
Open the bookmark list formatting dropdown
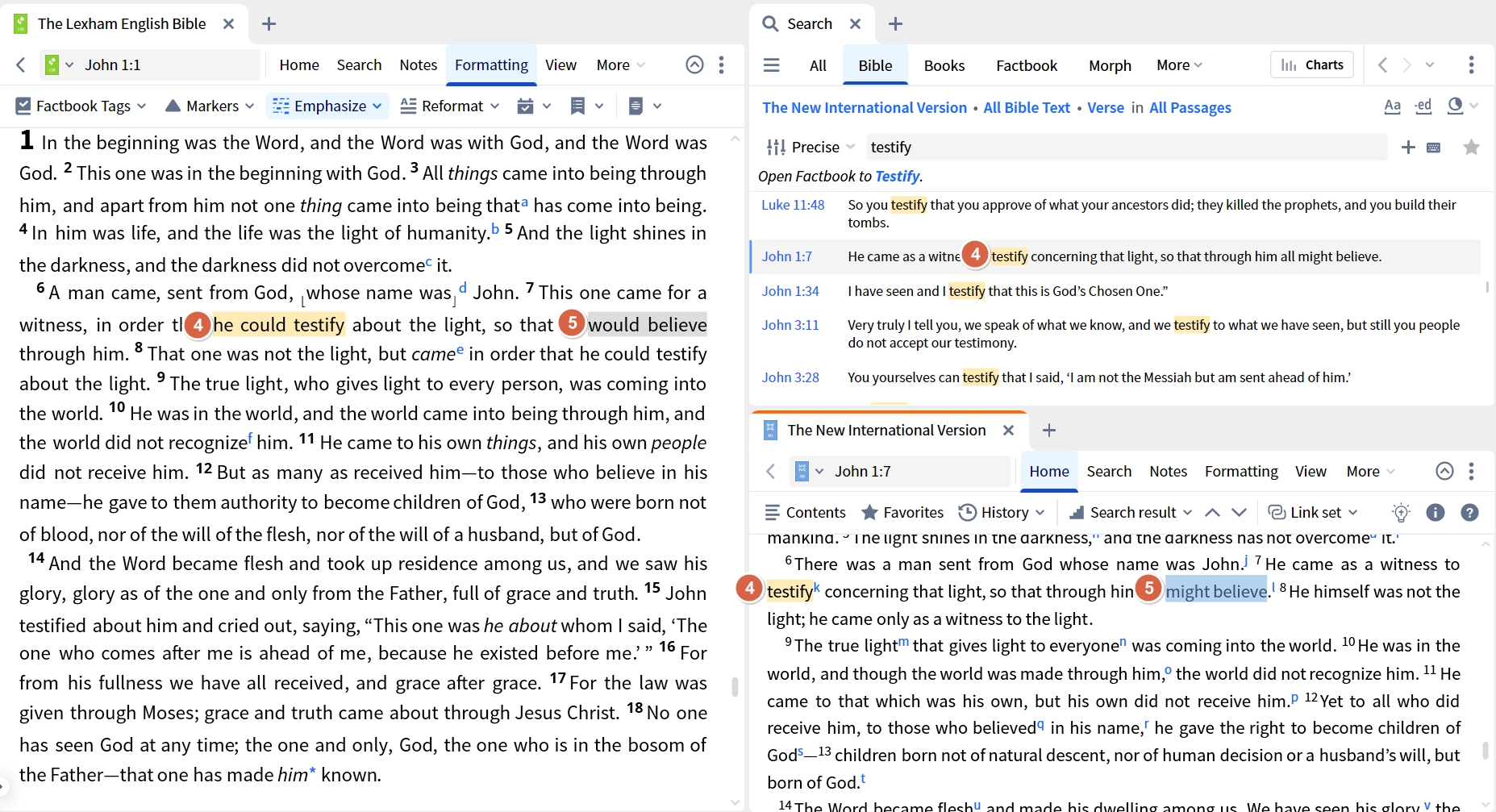[x=586, y=106]
